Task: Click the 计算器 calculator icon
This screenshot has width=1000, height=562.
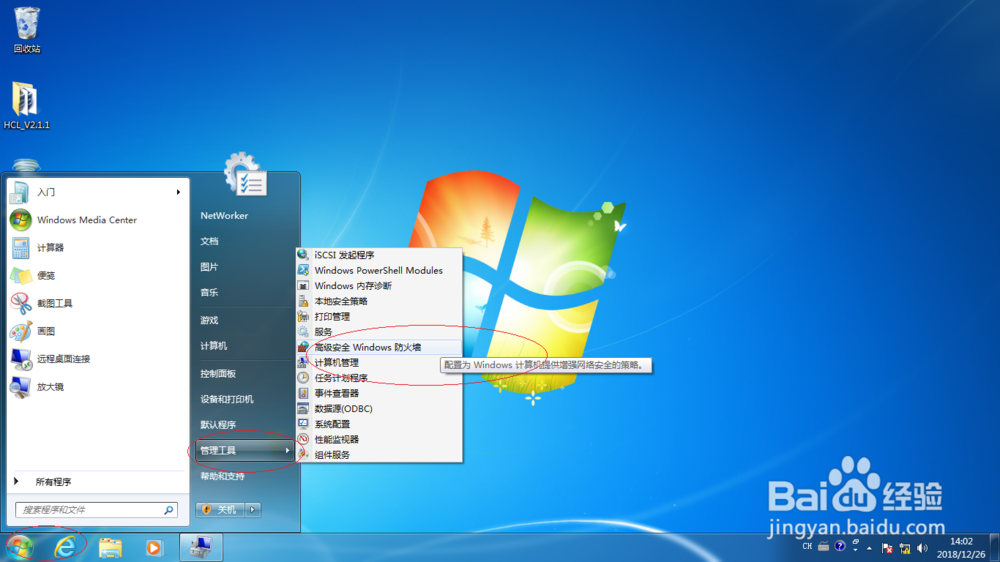Action: click(20, 248)
